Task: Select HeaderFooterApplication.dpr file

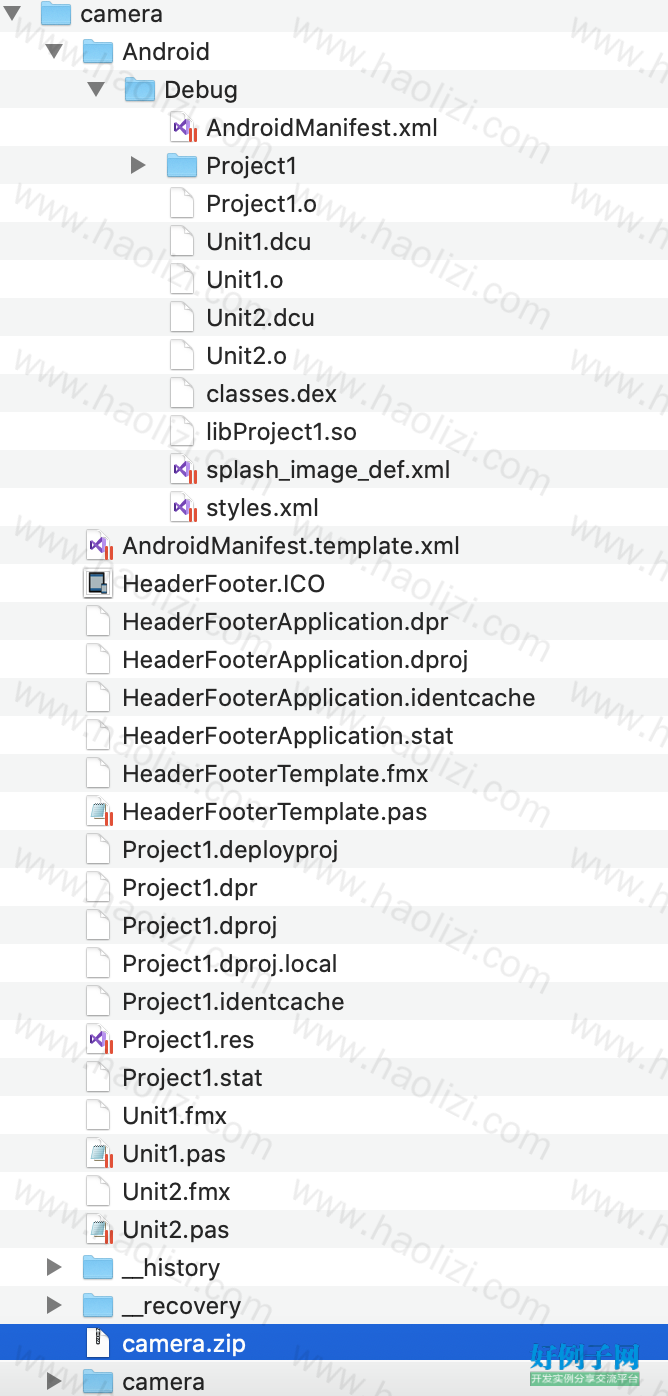Action: (285, 622)
